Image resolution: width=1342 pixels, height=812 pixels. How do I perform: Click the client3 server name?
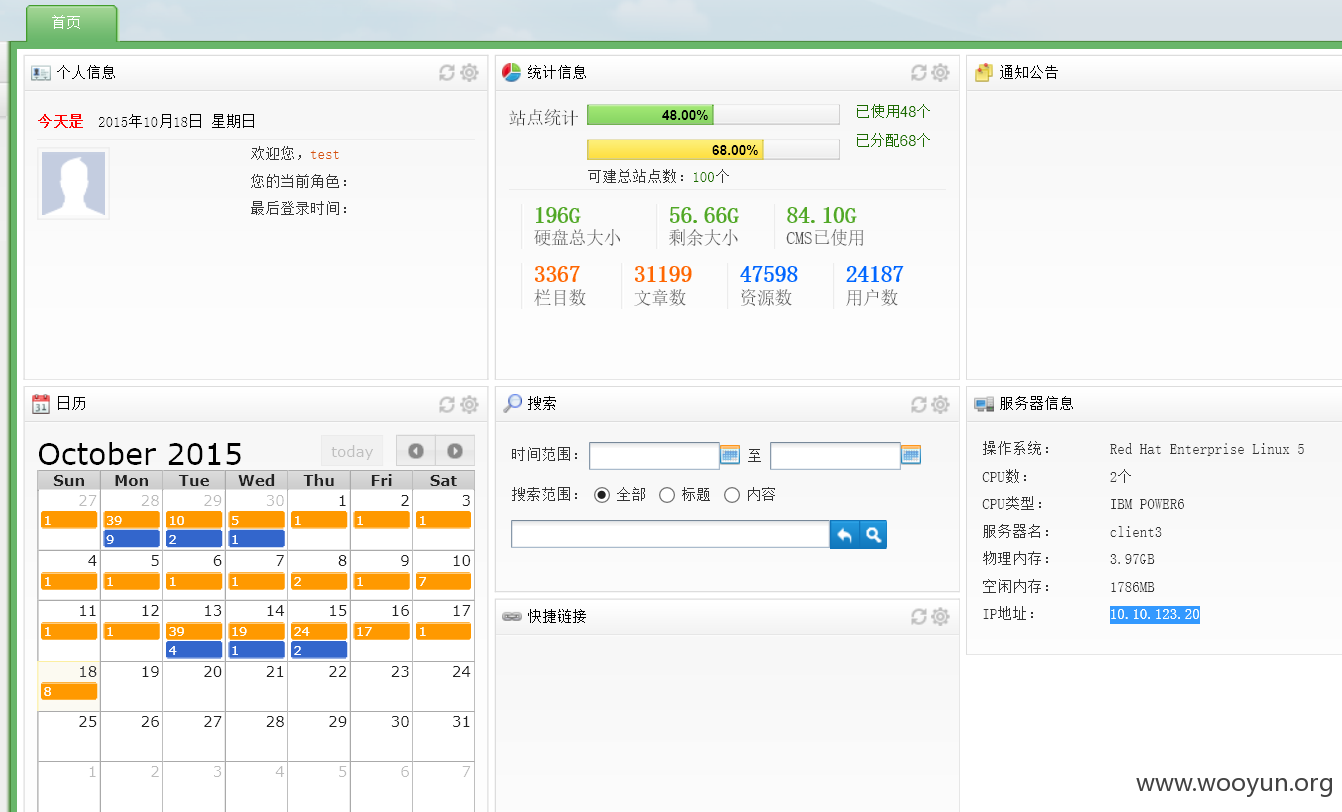pos(1136,532)
